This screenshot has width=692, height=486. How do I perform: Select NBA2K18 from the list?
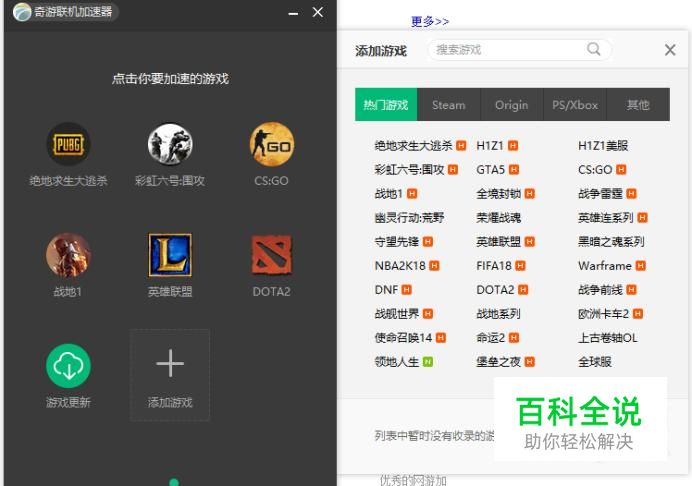click(400, 266)
